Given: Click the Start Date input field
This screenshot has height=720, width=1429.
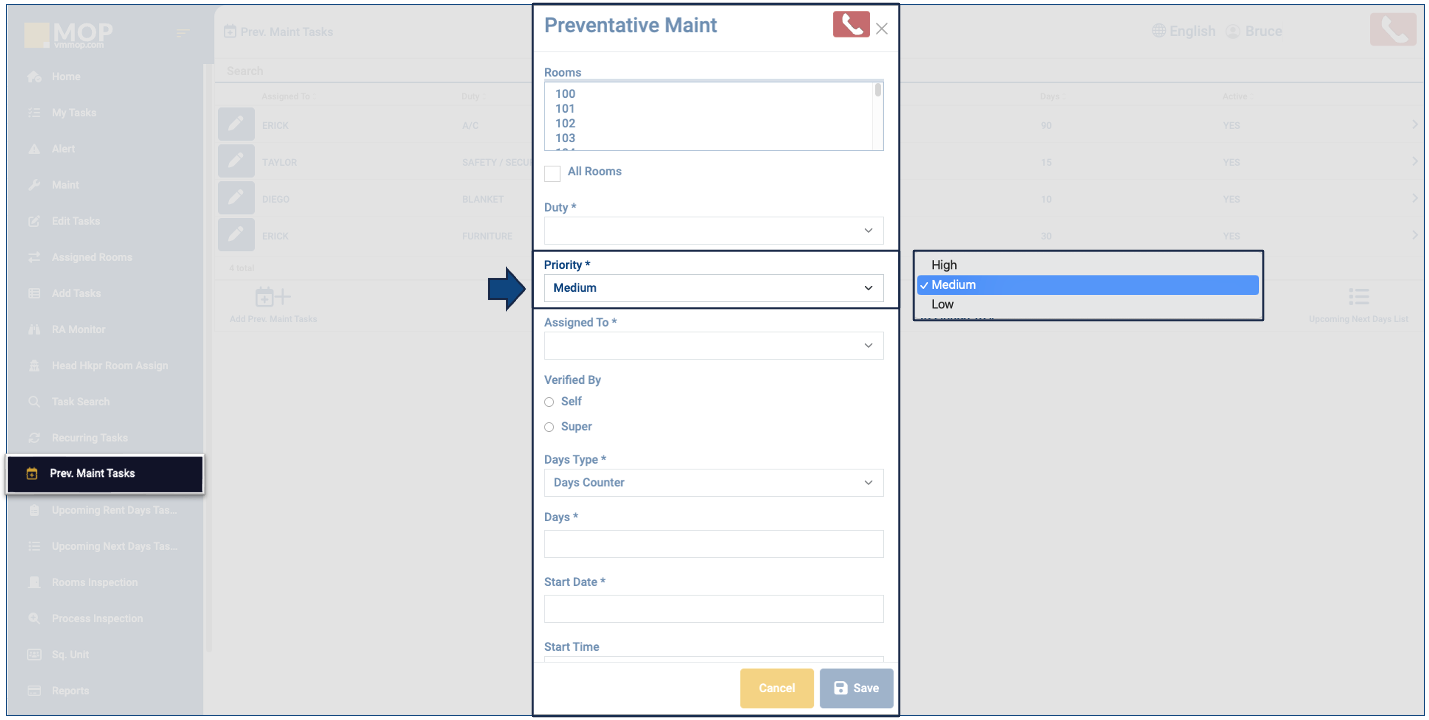Looking at the screenshot, I should point(713,609).
